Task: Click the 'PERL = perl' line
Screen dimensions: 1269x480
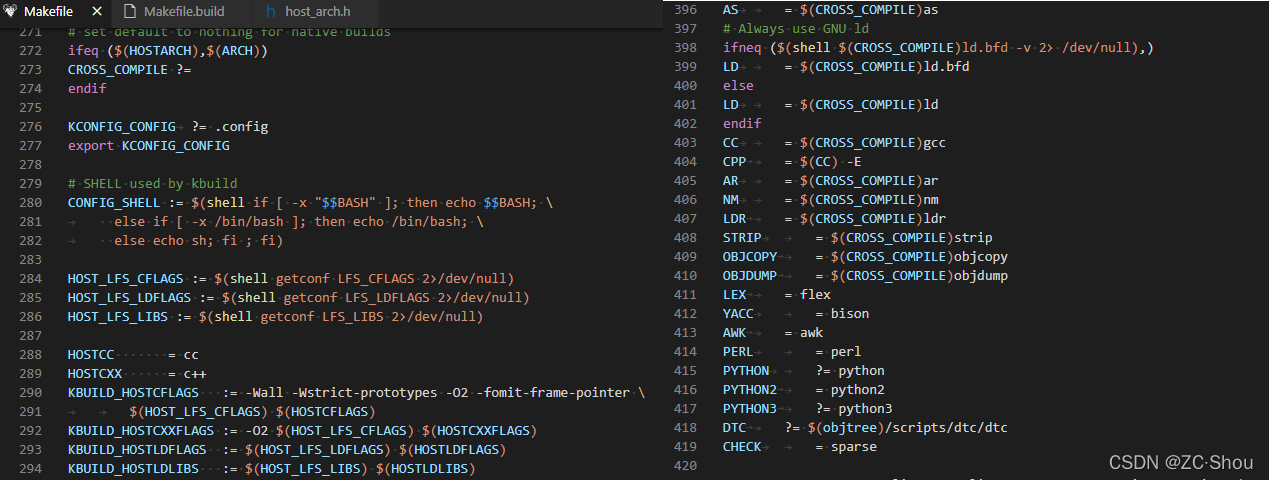Action: pos(792,351)
